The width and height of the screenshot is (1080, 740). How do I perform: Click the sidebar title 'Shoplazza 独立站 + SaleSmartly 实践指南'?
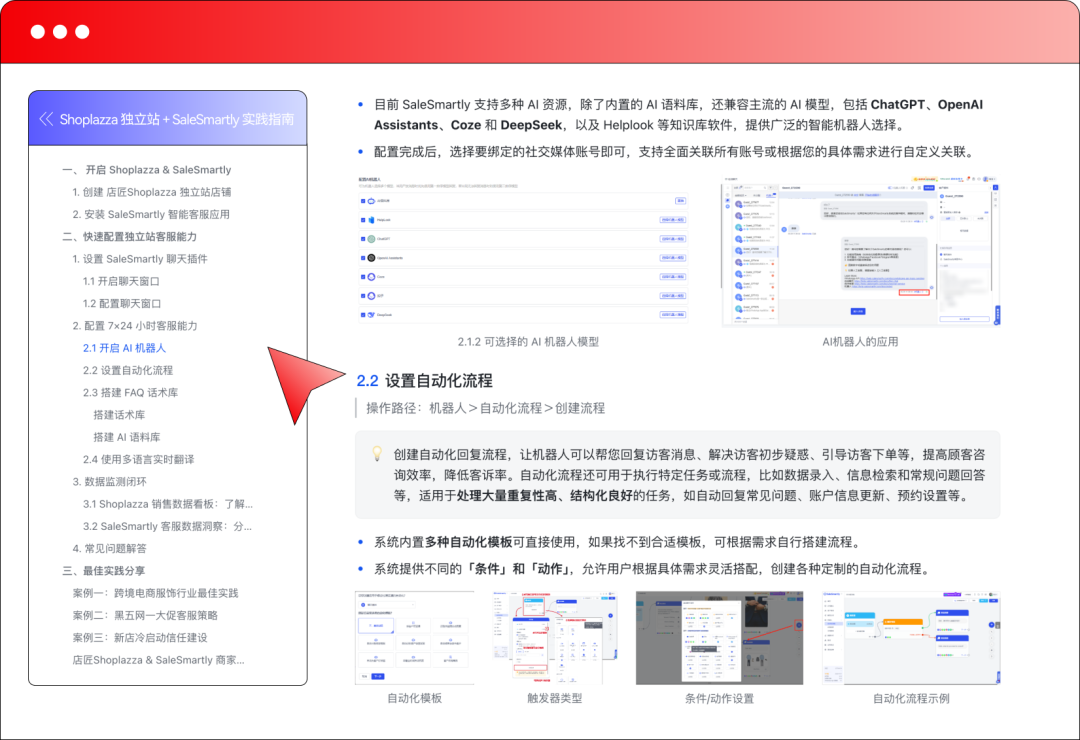click(176, 119)
